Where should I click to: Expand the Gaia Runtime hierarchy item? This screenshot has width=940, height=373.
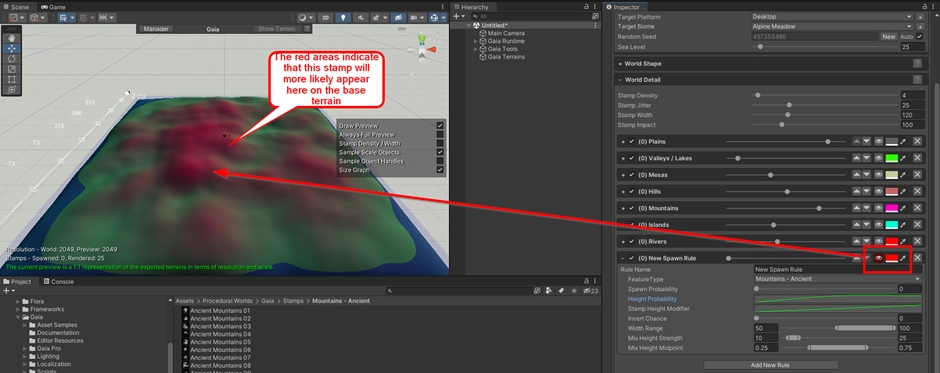coord(476,41)
